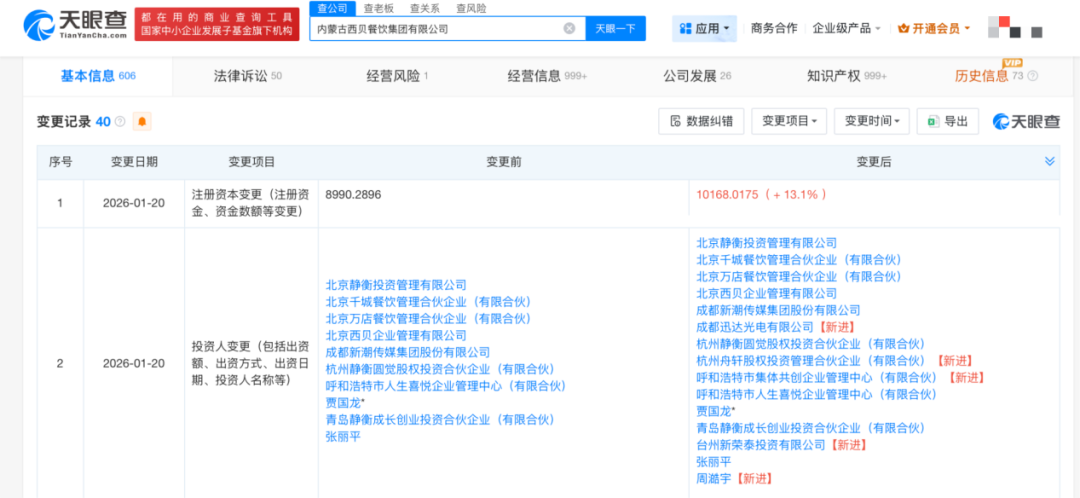Open the 知识产权 tab
1080x498 pixels.
pos(847,76)
